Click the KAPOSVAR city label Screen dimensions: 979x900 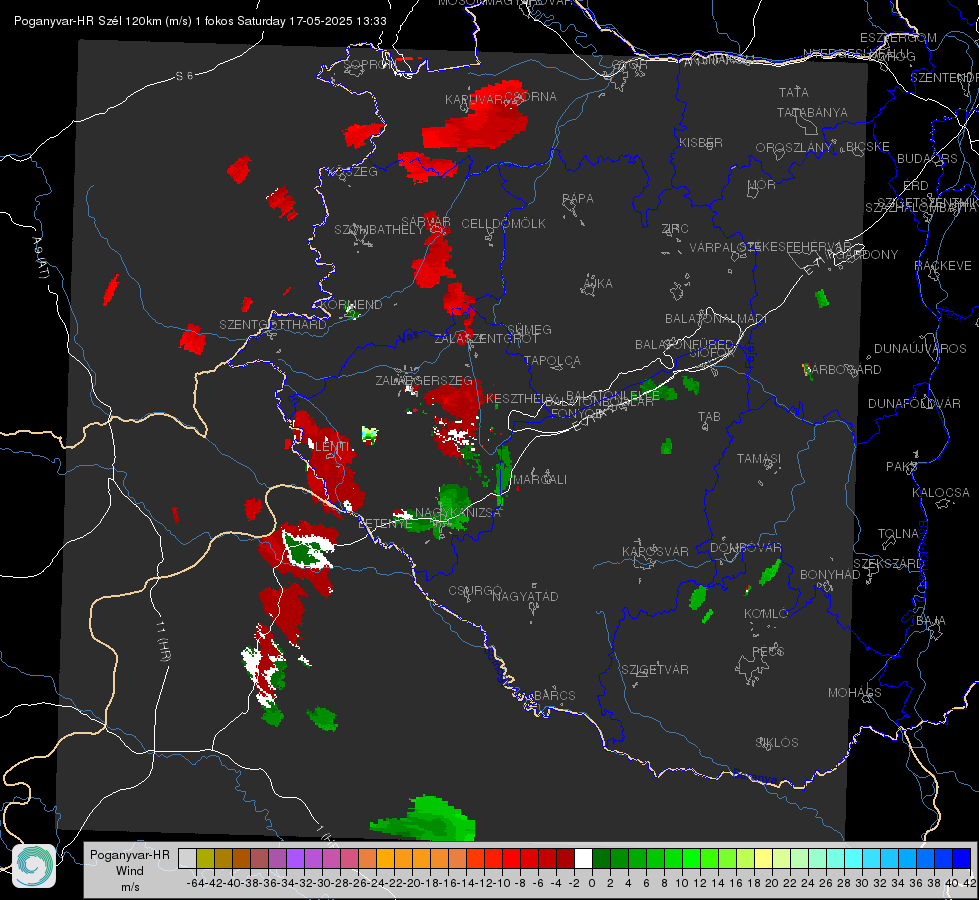coord(655,551)
